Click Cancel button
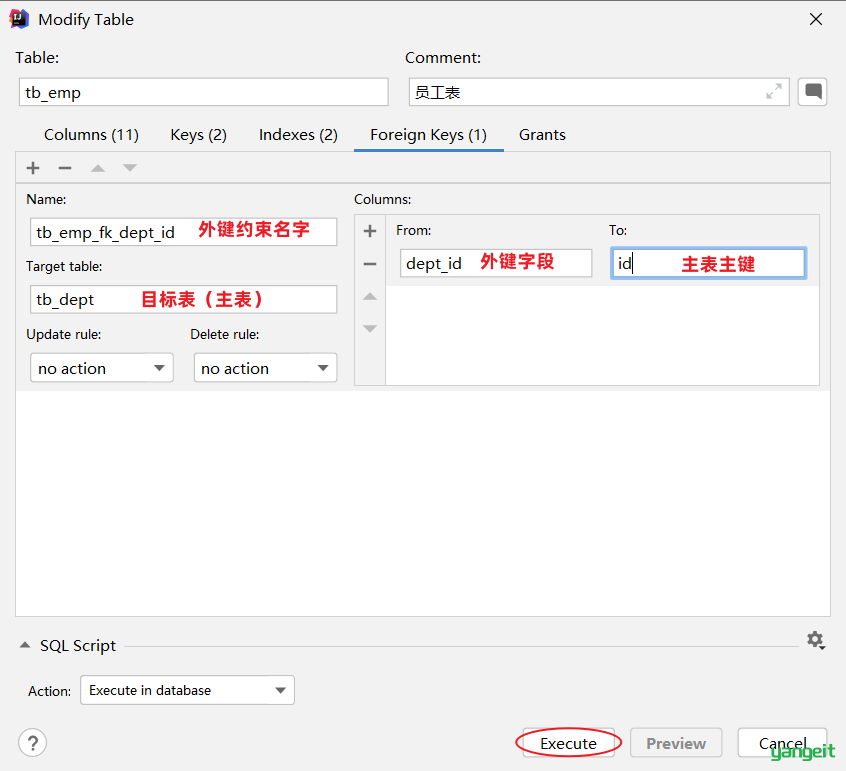This screenshot has width=846, height=771. coord(782,743)
